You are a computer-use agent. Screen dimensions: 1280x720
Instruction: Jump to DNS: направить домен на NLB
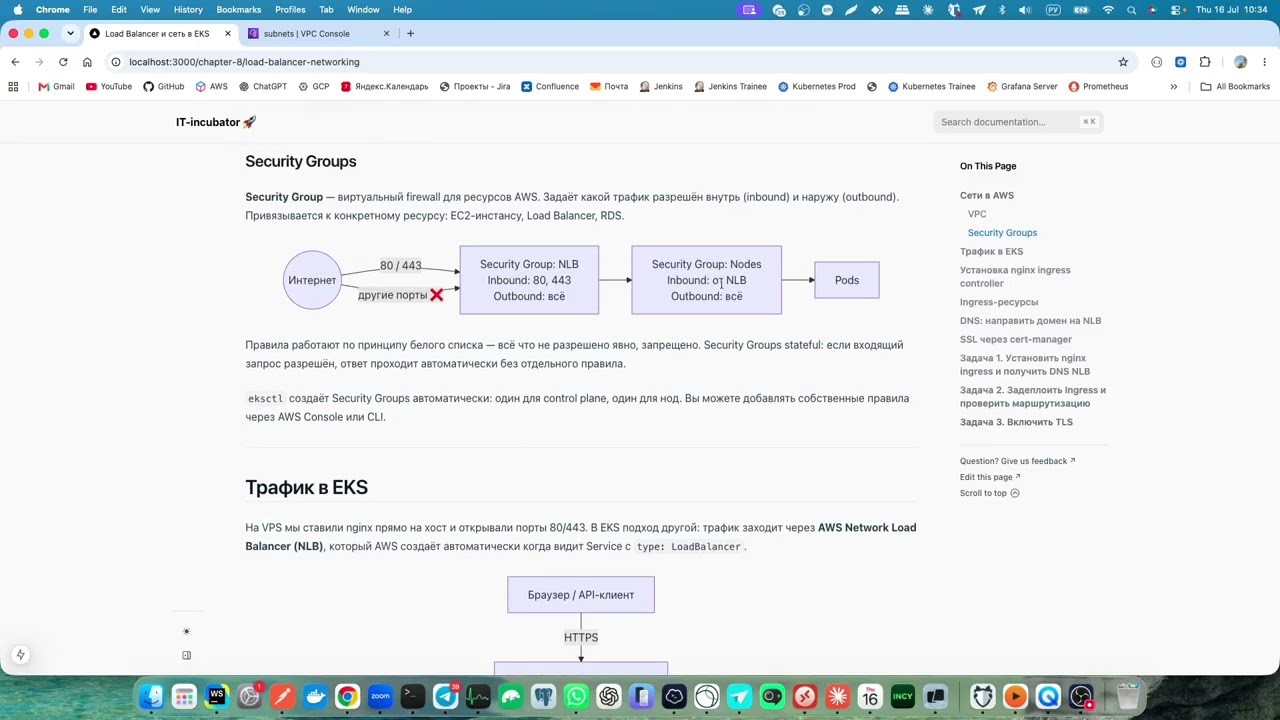(x=1030, y=321)
